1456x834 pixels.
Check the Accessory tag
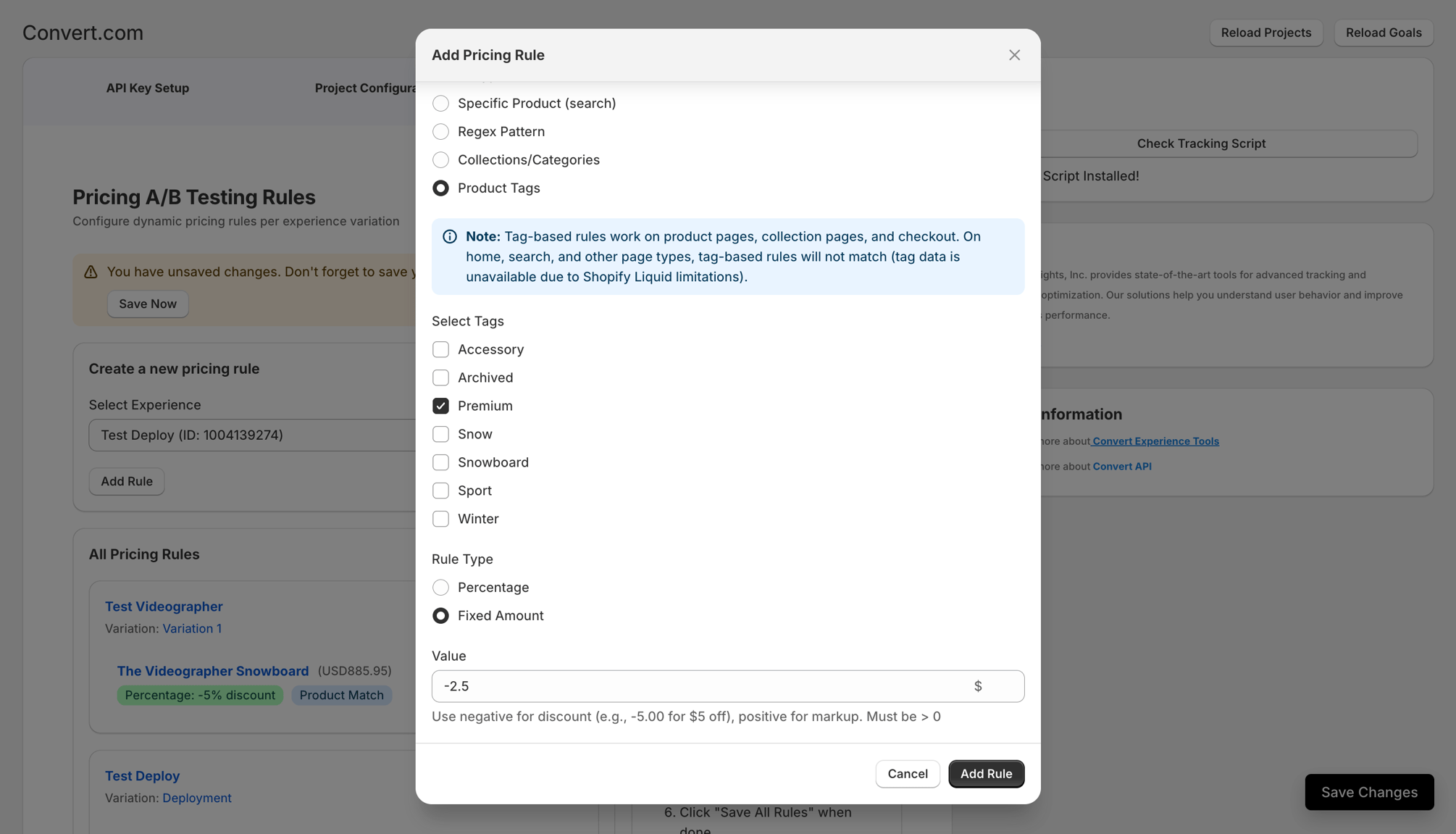point(440,349)
